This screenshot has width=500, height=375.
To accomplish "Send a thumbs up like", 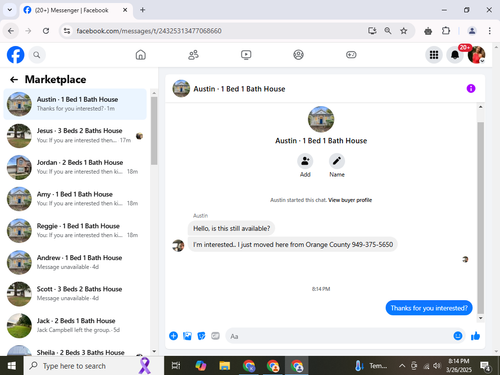I will 475,336.
